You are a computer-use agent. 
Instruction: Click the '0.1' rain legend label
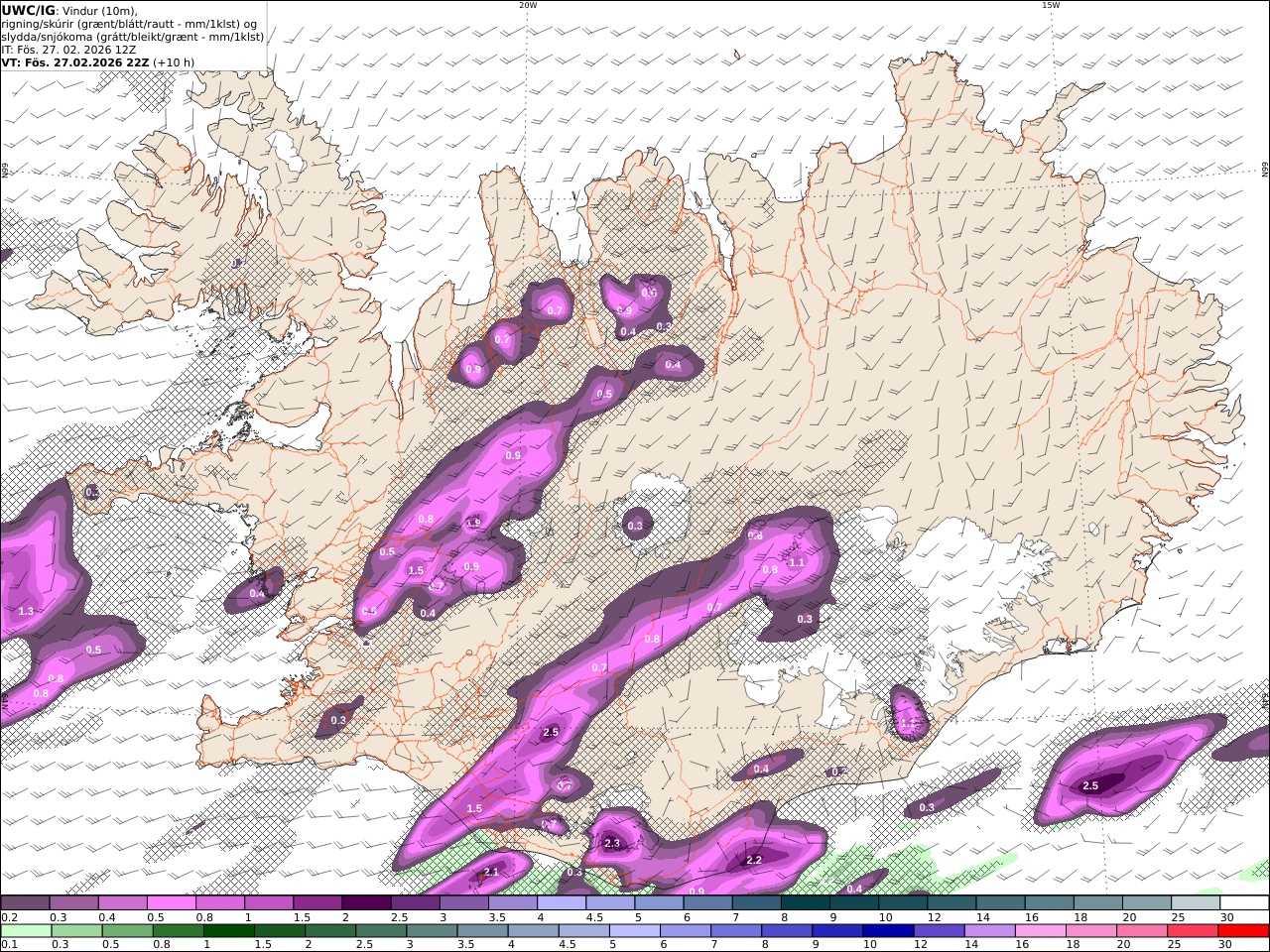click(x=8, y=945)
